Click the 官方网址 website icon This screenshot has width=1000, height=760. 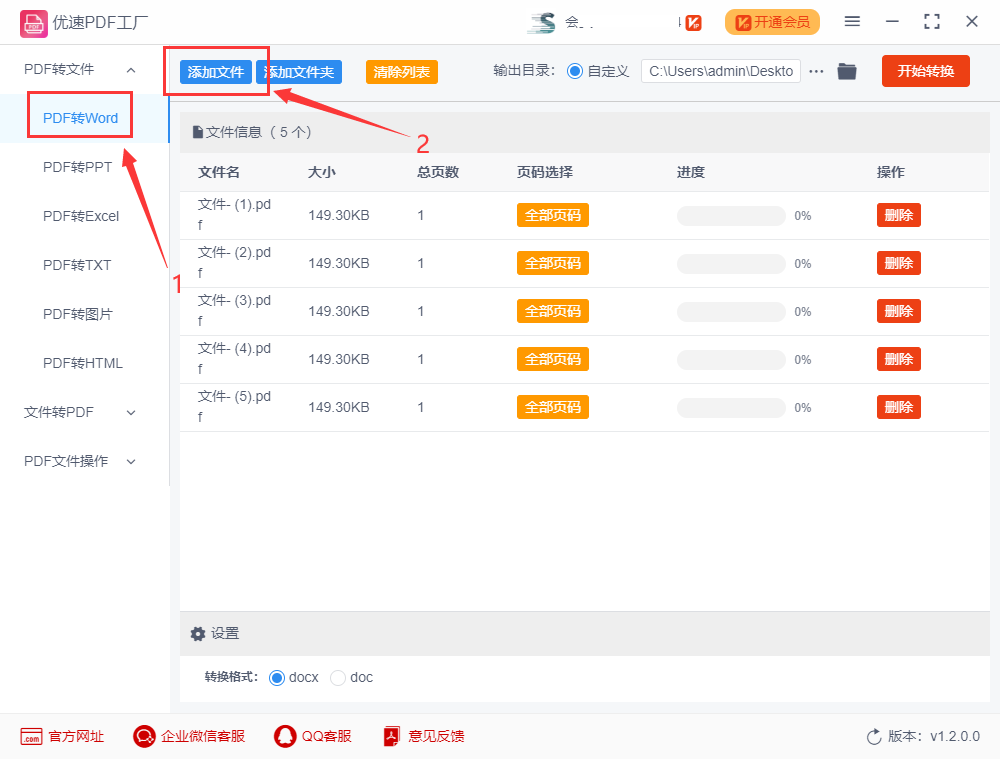point(31,736)
